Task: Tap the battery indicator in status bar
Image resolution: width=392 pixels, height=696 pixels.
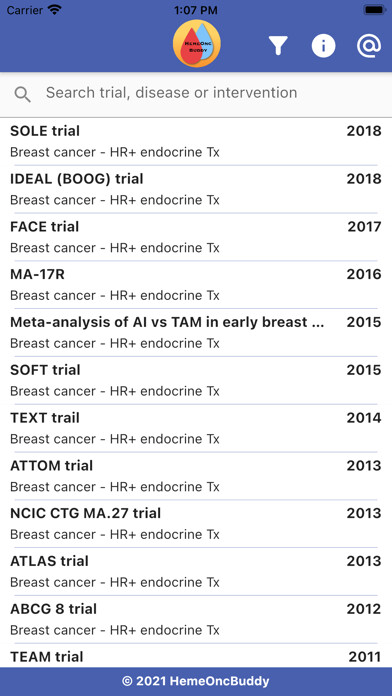Action: pos(374,10)
